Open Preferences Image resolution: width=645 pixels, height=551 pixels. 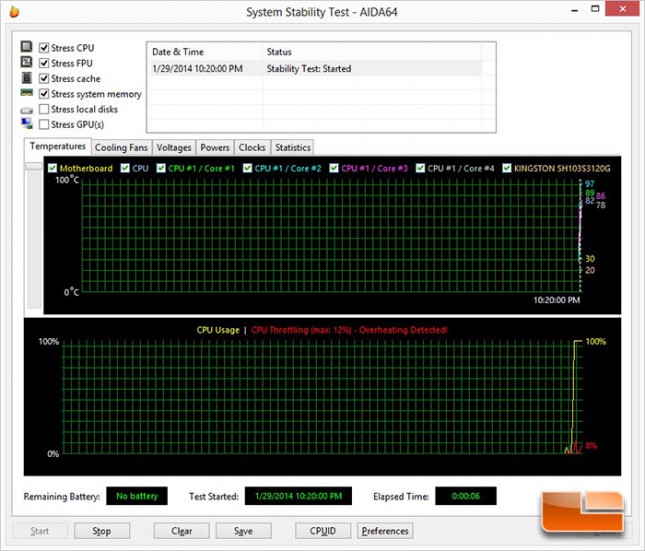click(385, 531)
